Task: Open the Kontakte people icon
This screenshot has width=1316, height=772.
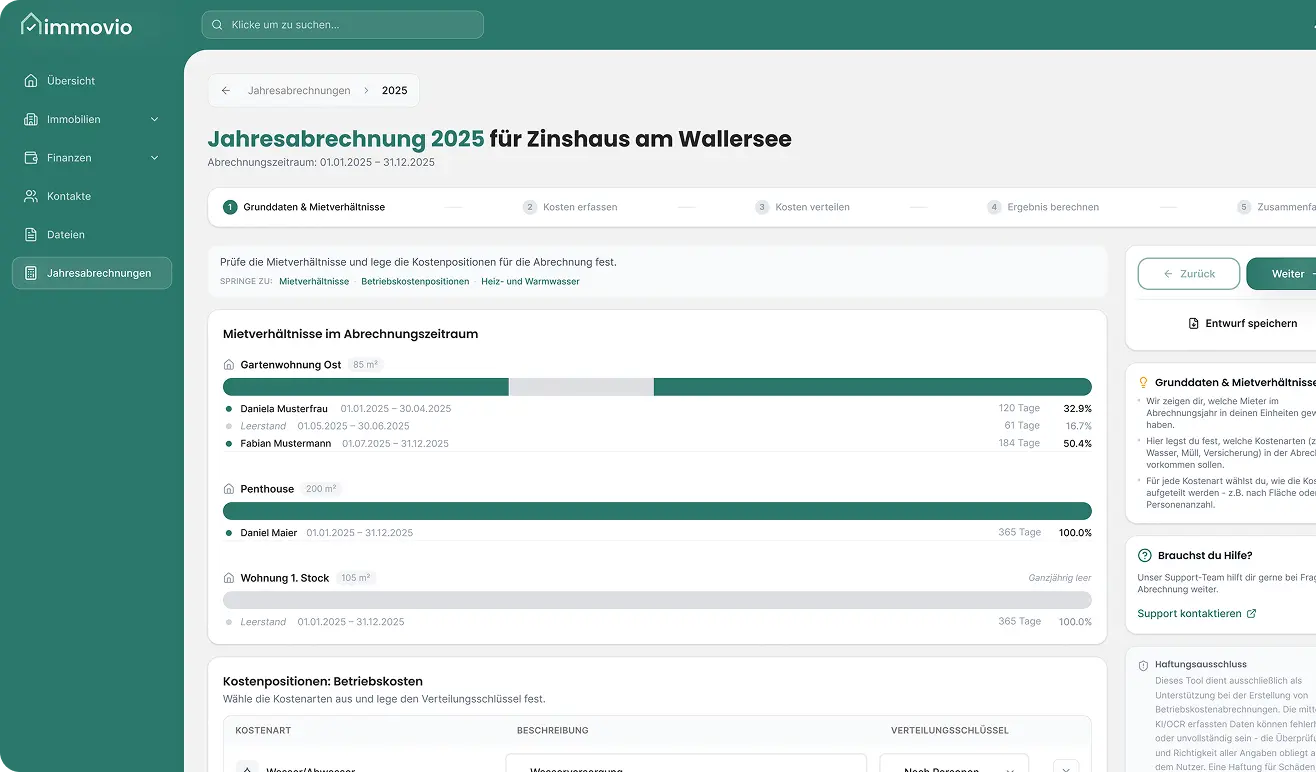Action: (31, 196)
